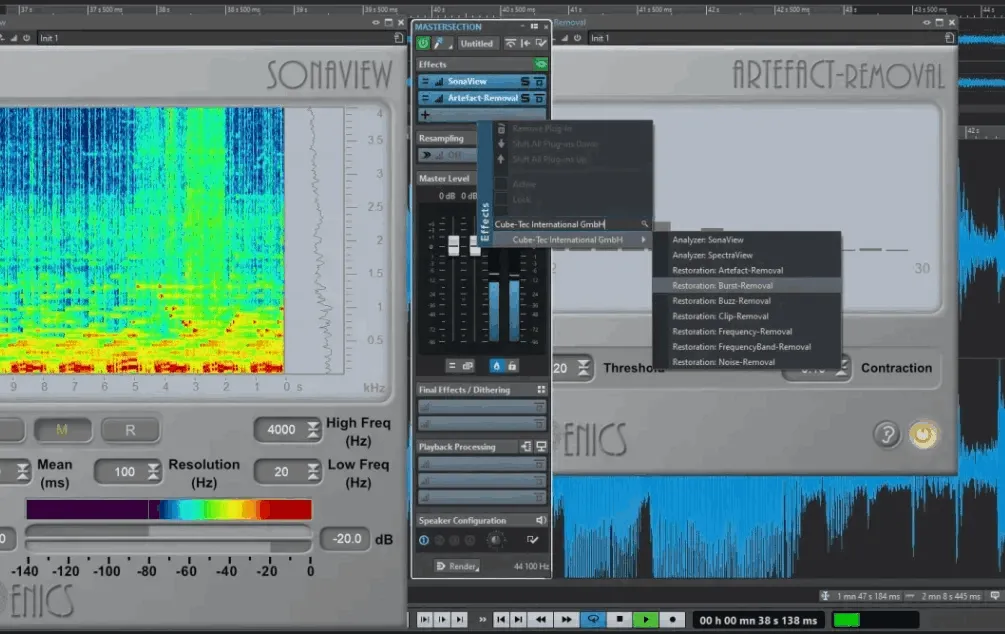Click the bypass icon next to Artefact-Removal
Image resolution: width=1005 pixels, height=634 pixels.
click(x=538, y=98)
